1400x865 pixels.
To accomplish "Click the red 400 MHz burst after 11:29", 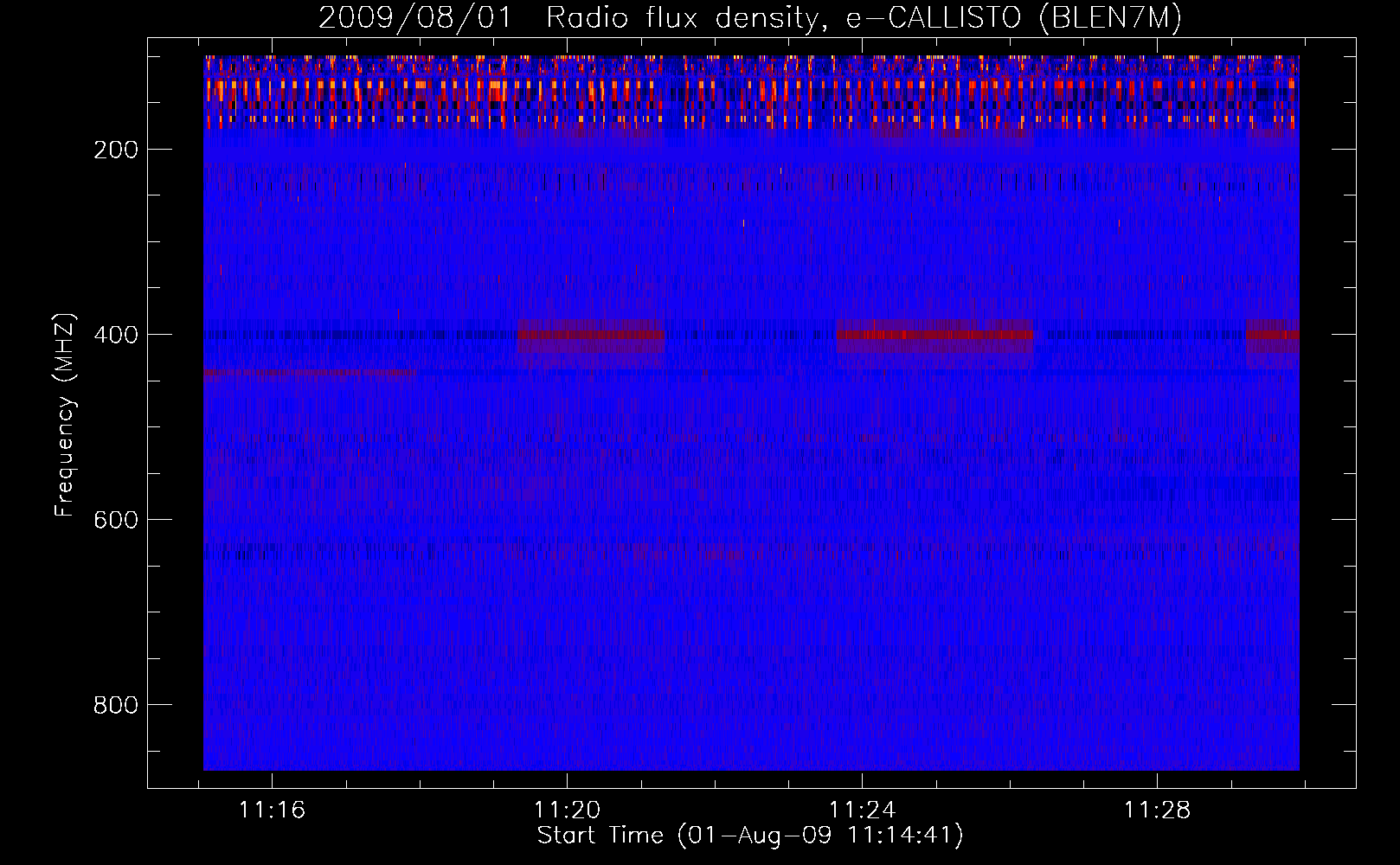I will point(1273,335).
